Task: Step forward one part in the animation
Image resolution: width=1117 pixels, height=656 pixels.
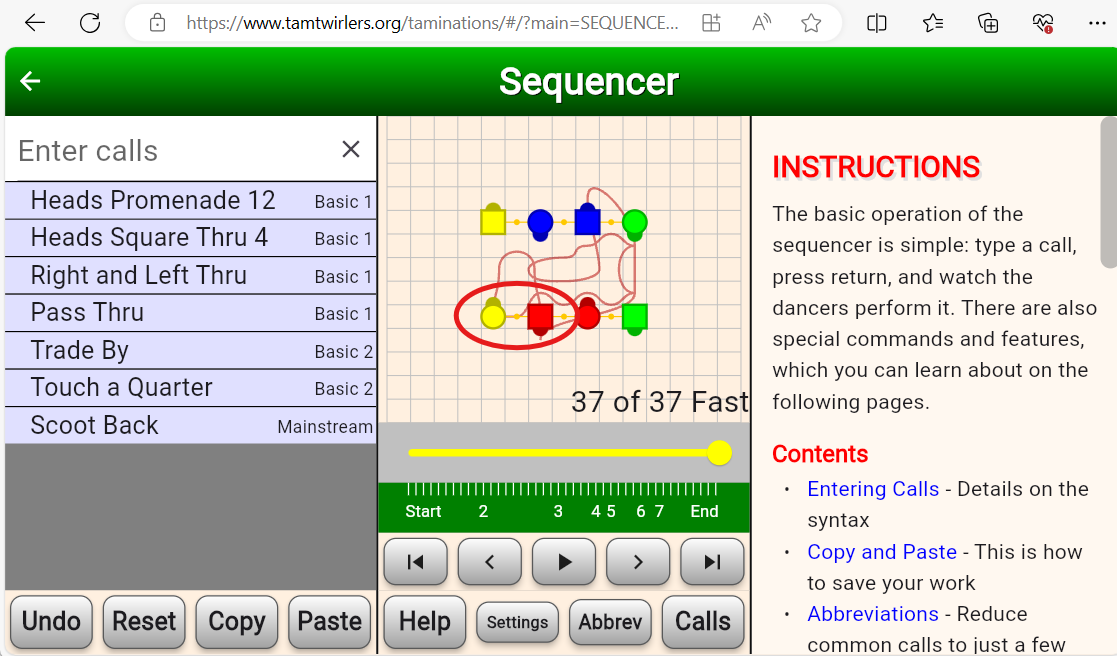Action: (638, 562)
